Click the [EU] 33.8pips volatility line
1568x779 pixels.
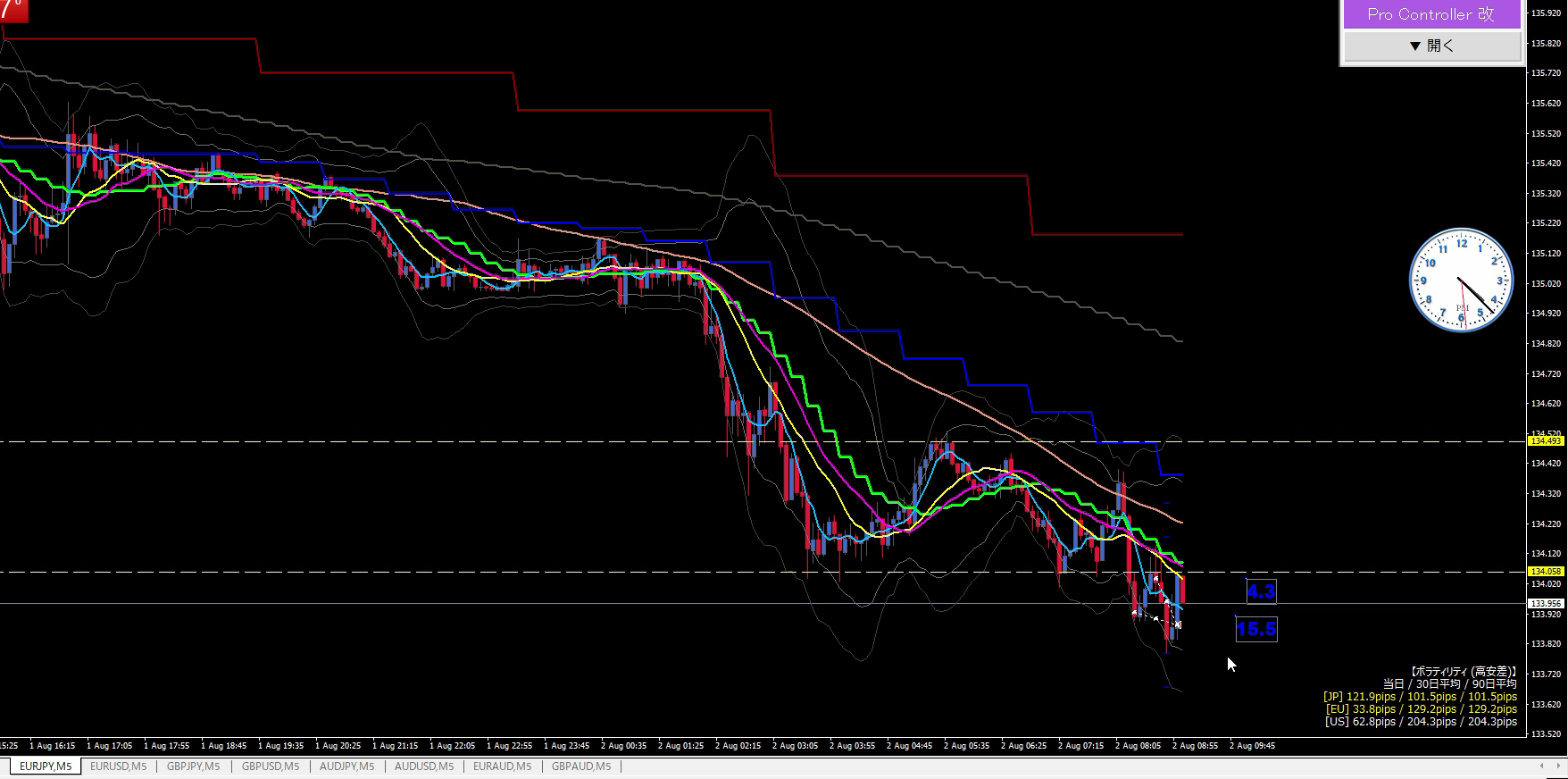point(1422,709)
